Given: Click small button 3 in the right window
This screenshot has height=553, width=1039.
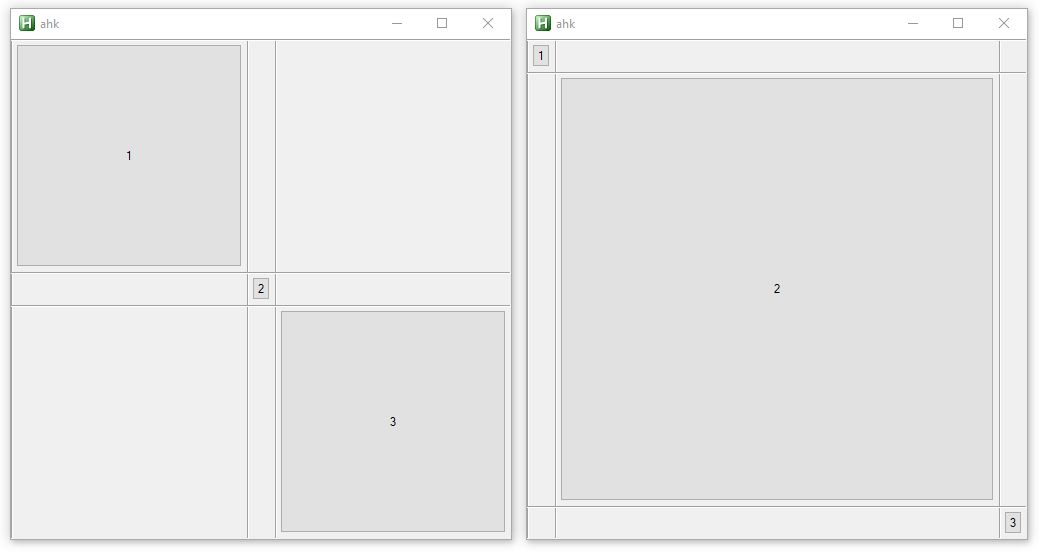Looking at the screenshot, I should (1012, 522).
